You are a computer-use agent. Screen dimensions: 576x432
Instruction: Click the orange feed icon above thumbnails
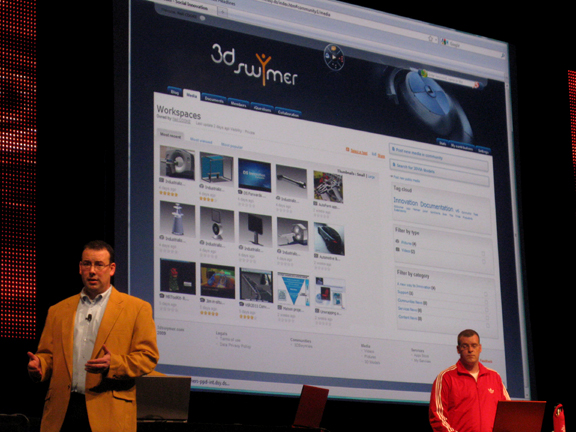click(x=347, y=149)
